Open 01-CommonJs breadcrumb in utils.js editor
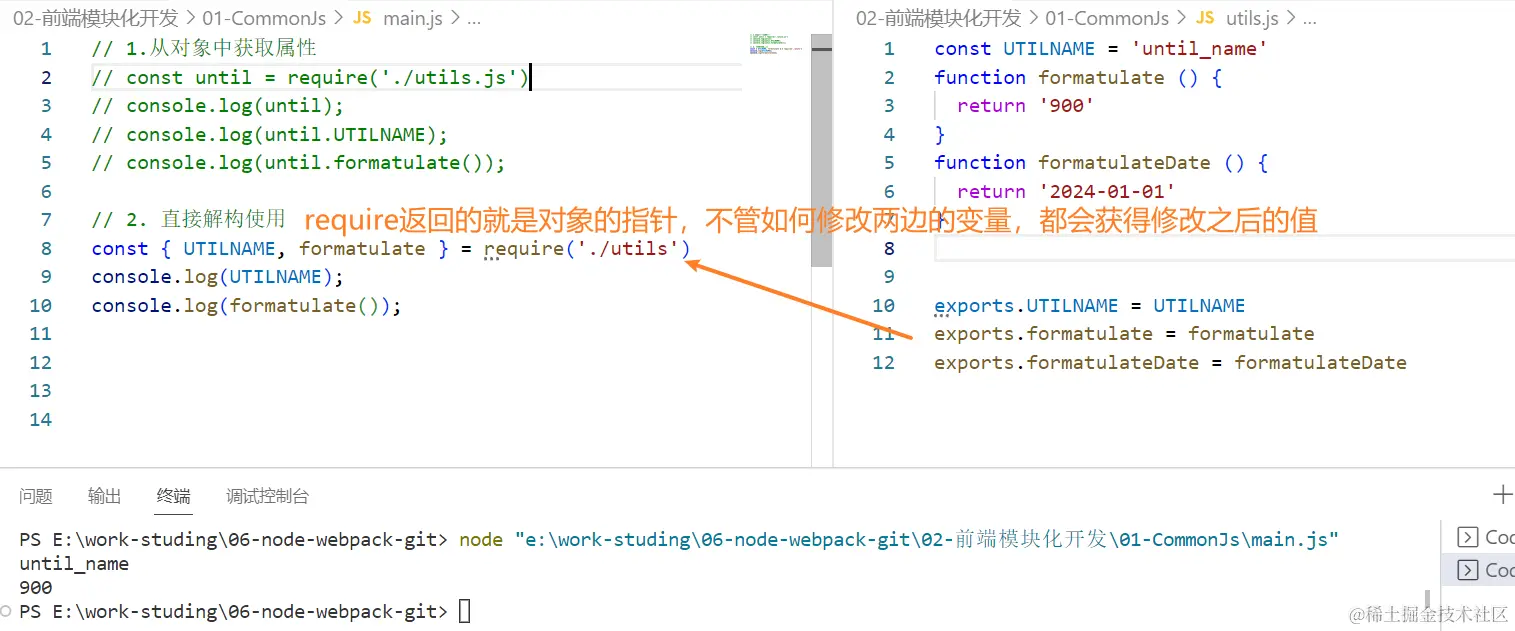 click(1107, 18)
